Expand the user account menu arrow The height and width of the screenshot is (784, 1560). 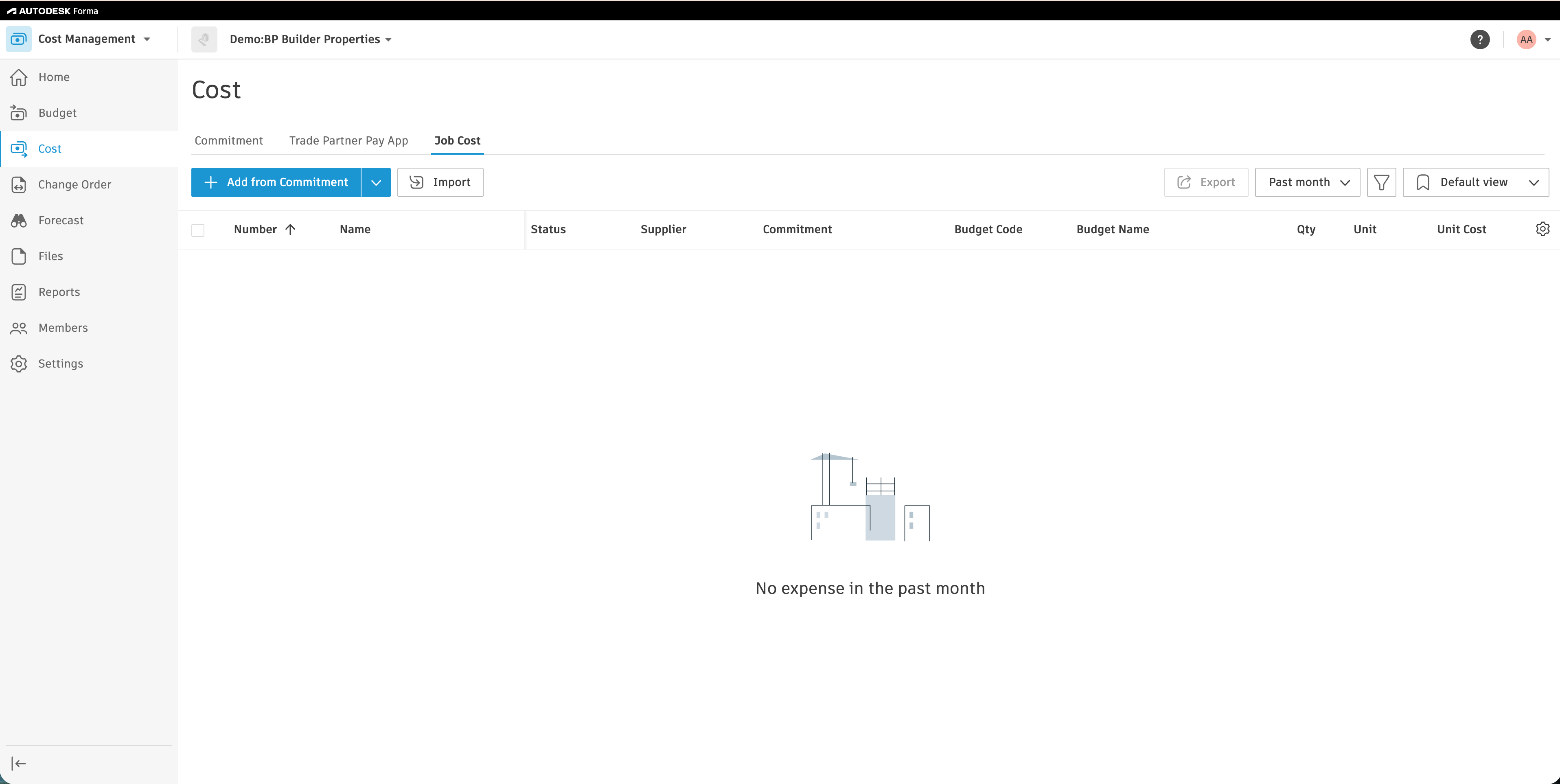1547,40
